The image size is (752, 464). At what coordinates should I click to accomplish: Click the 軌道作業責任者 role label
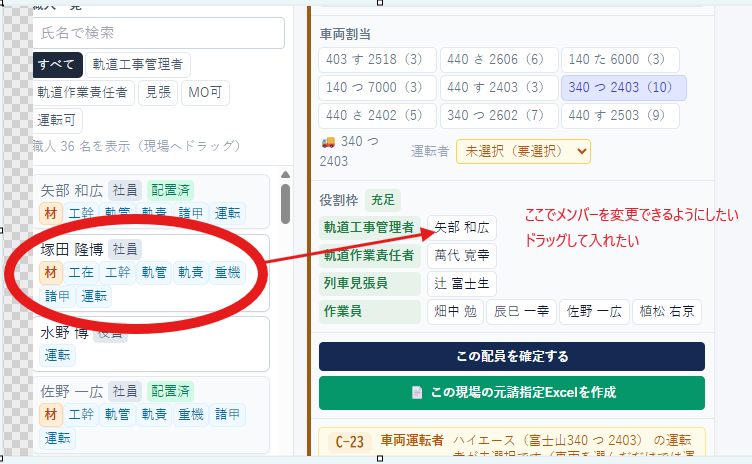pos(369,255)
